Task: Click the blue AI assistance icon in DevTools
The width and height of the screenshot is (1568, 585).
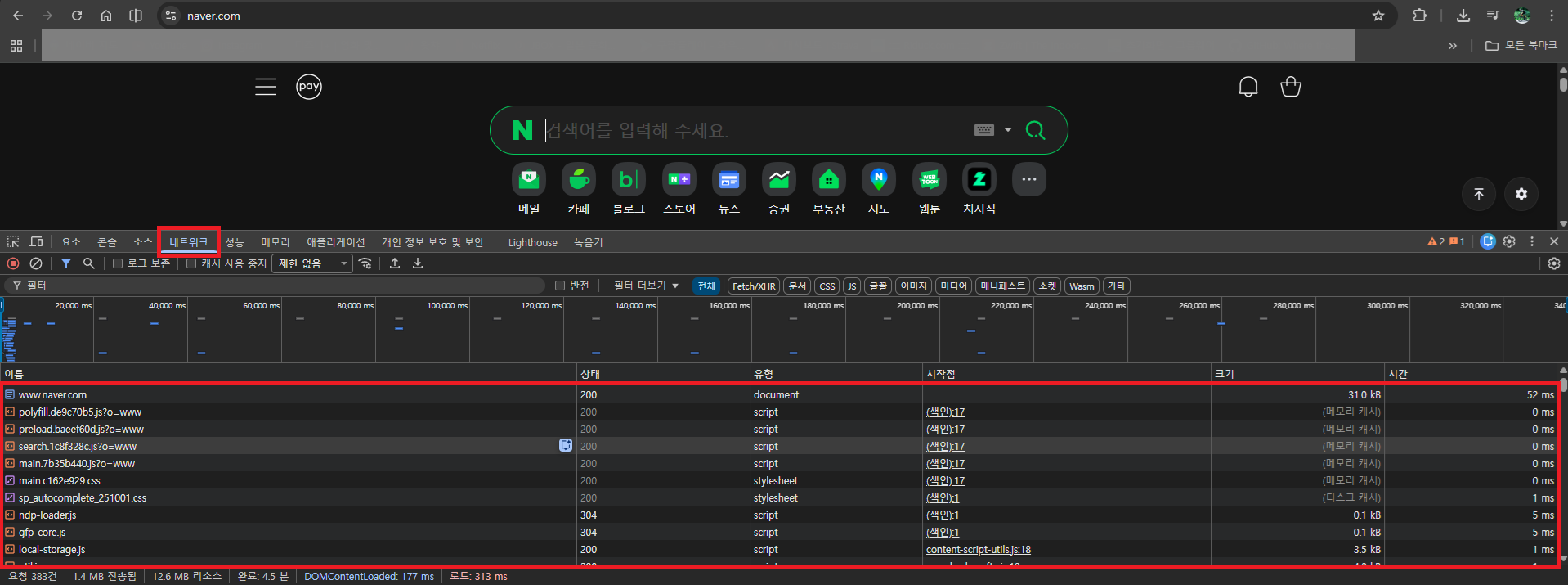Action: (1488, 241)
